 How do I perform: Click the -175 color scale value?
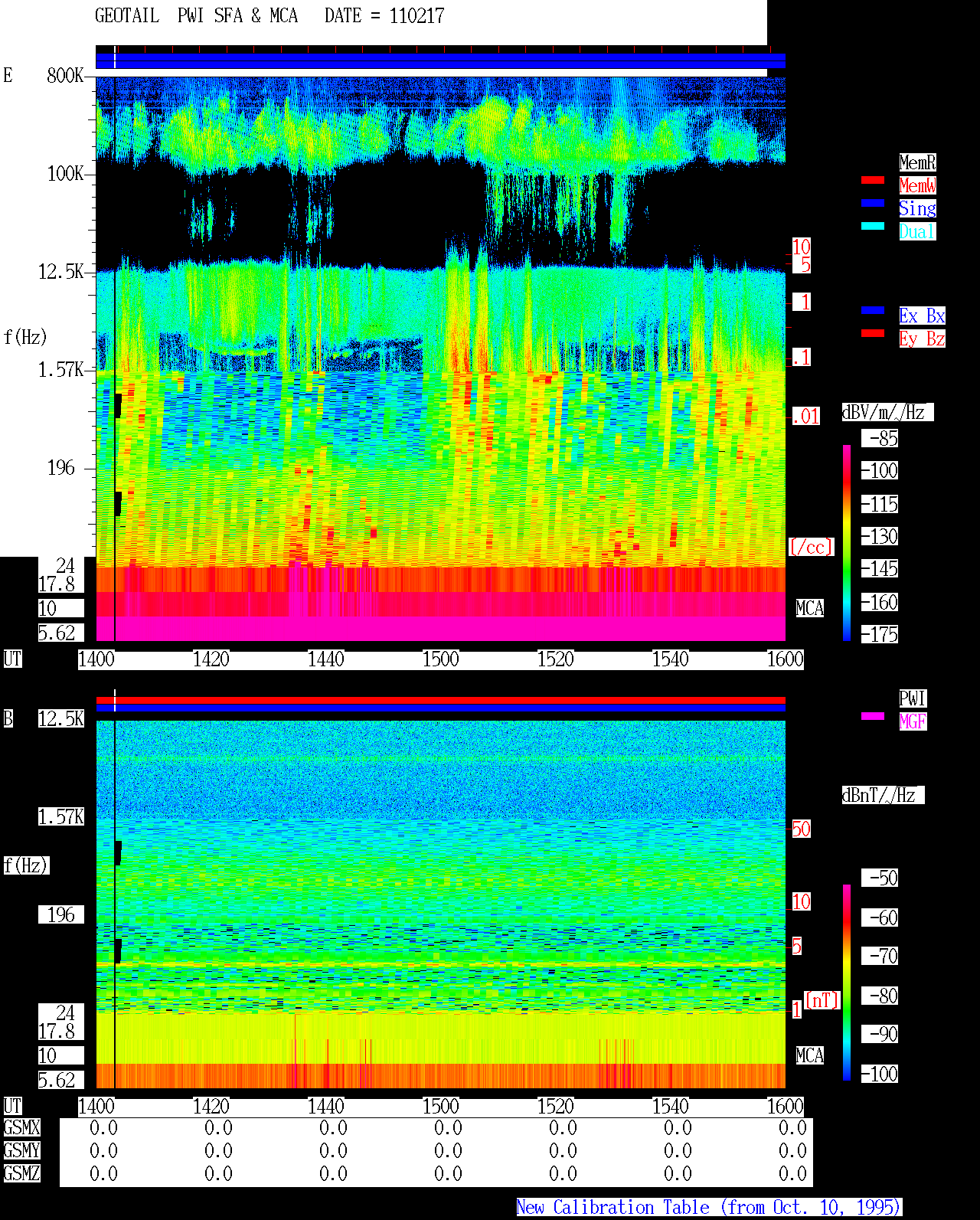tap(880, 634)
